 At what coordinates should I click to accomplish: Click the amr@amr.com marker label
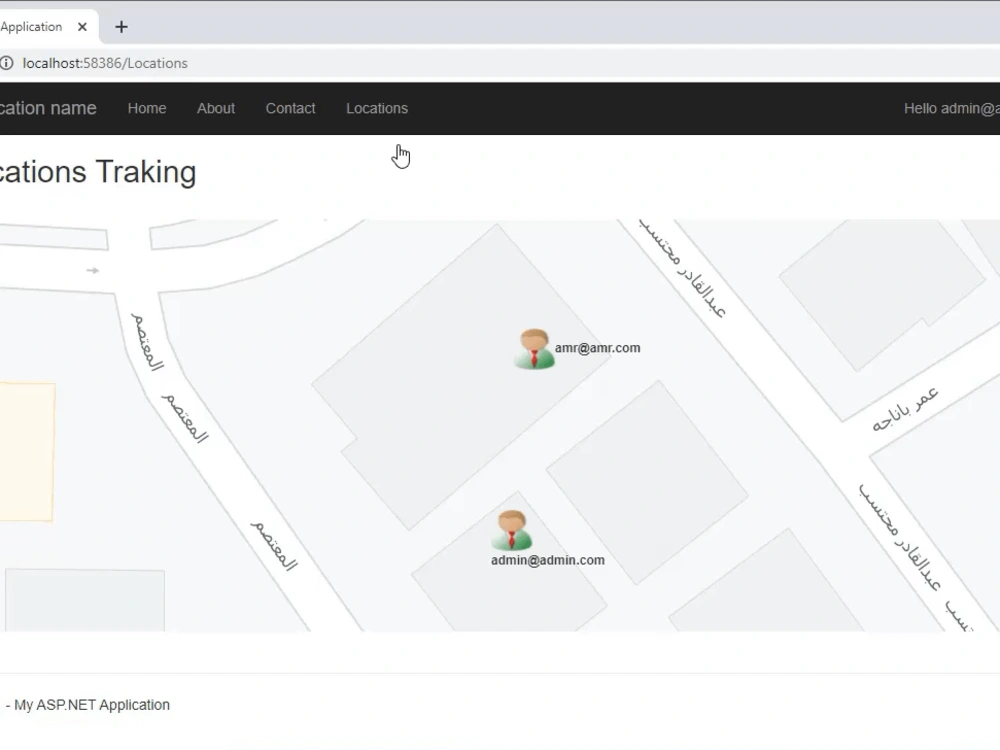pyautogui.click(x=598, y=348)
